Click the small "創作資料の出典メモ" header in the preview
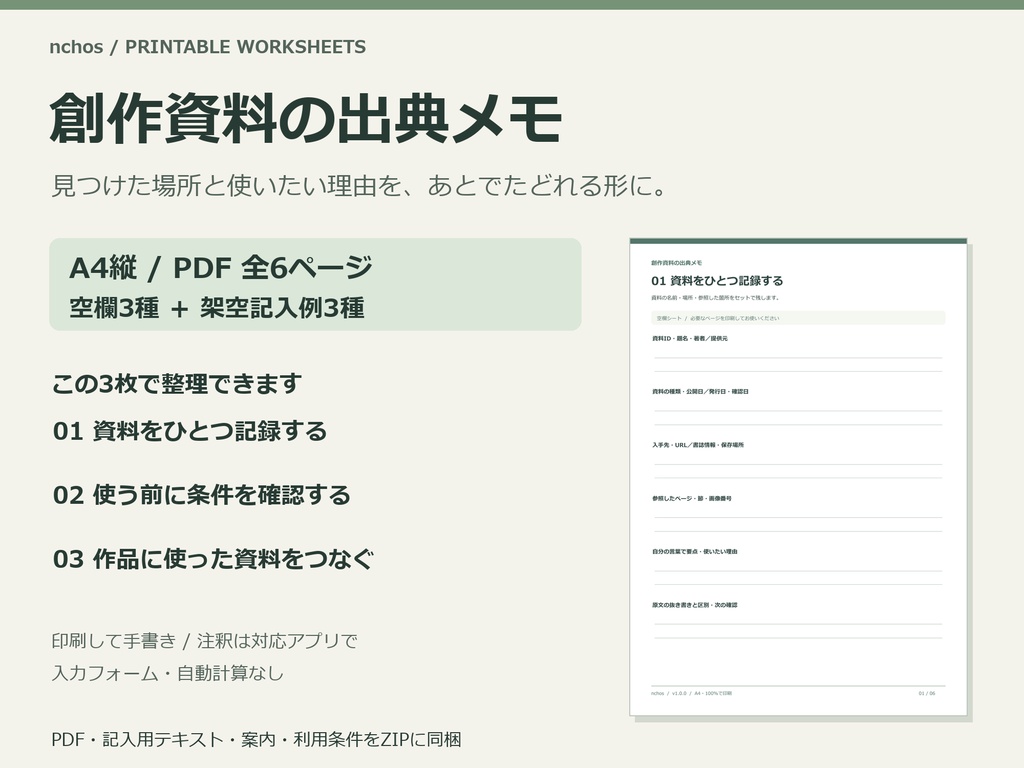This screenshot has height=768, width=1024. [x=677, y=263]
